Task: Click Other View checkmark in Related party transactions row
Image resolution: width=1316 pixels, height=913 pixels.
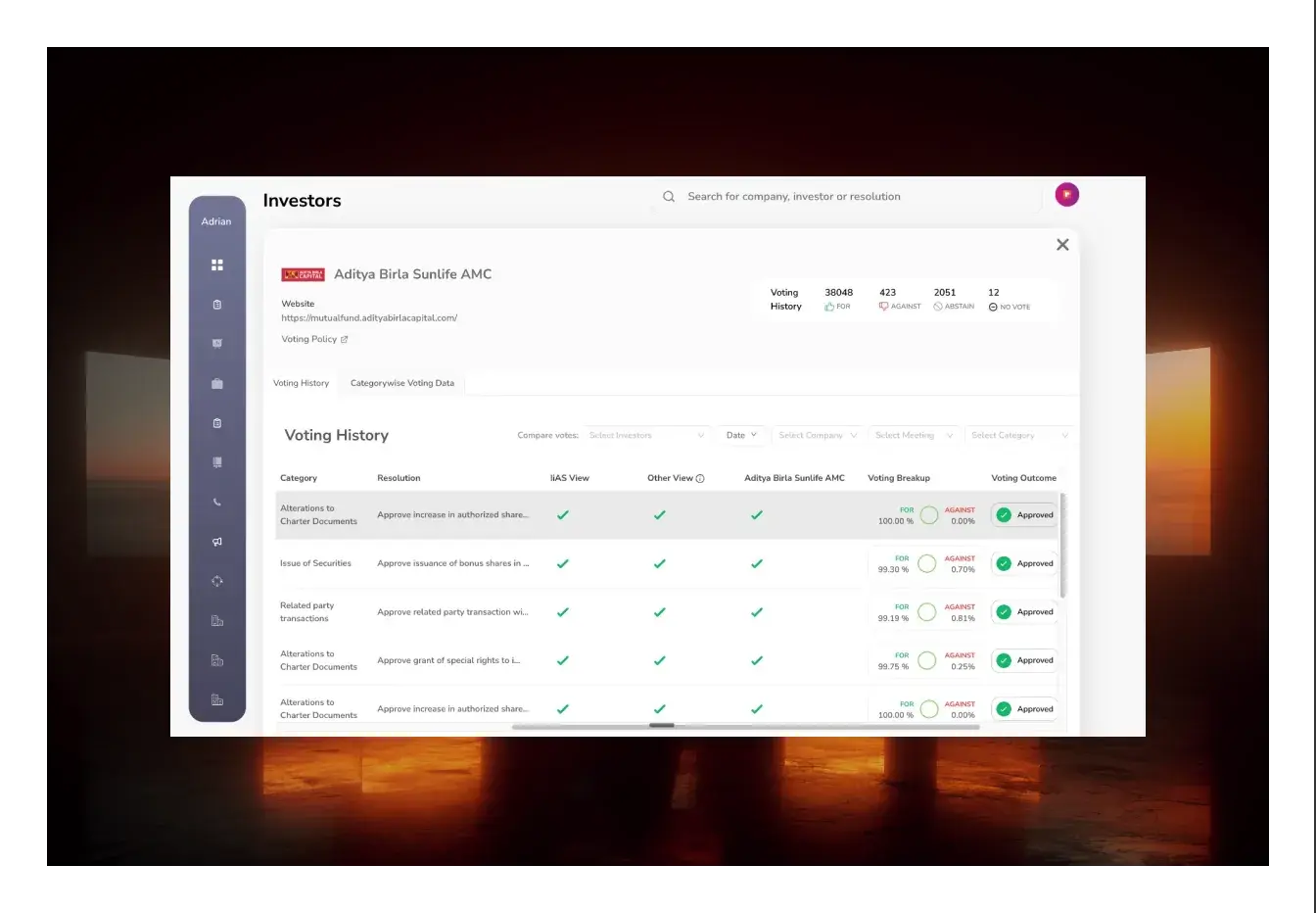Action: (x=660, y=612)
